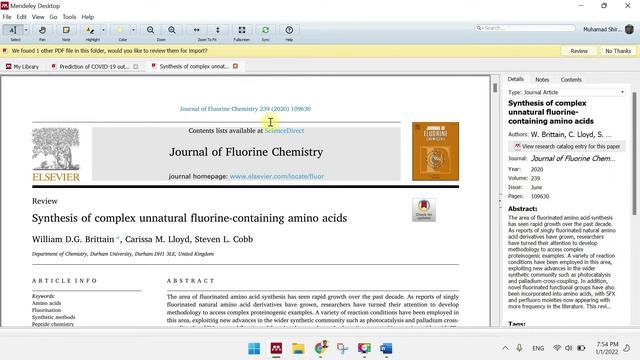The width and height of the screenshot is (640, 360).
Task: Open the Edit menu
Action: [22, 17]
